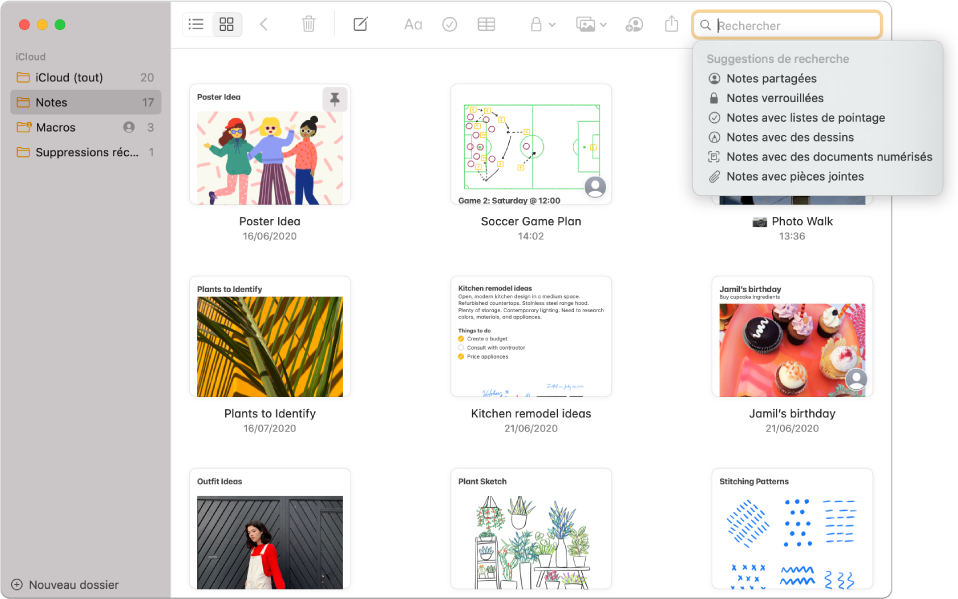Click camera emoji beside Photo Walk
The width and height of the screenshot is (958, 599).
pos(759,222)
